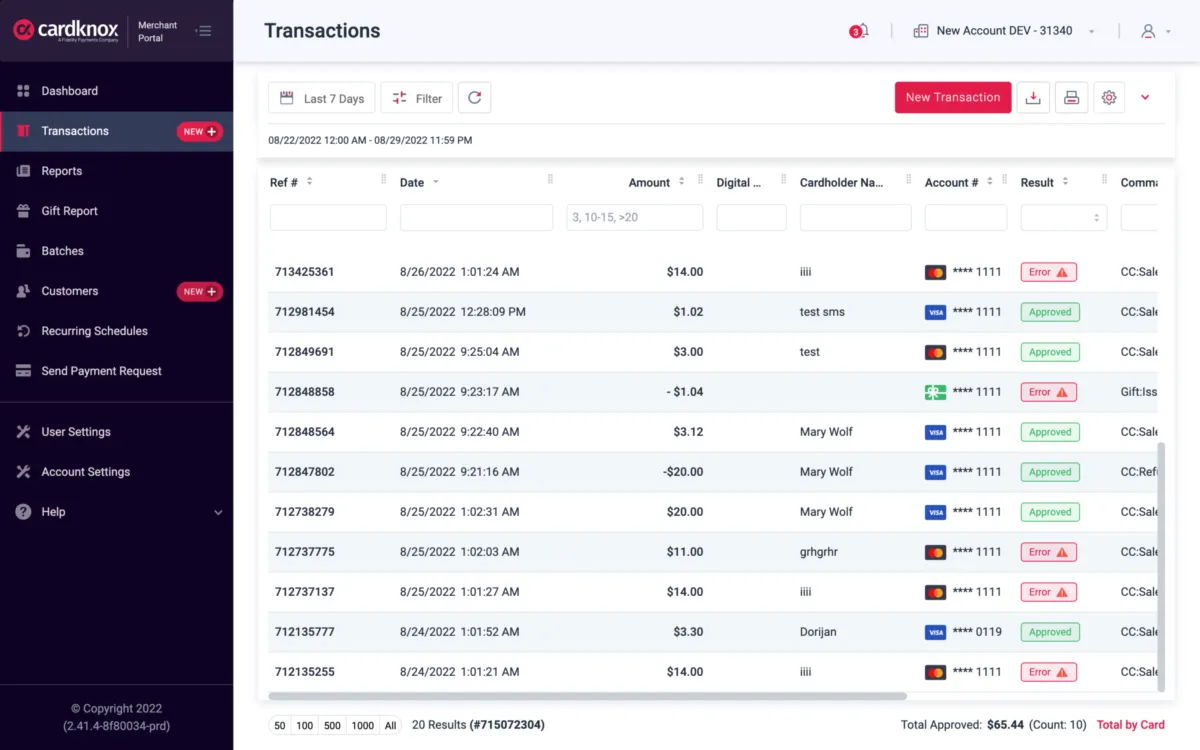Click the Approved badge for 712847802
The image size is (1200, 750).
pyautogui.click(x=1050, y=472)
